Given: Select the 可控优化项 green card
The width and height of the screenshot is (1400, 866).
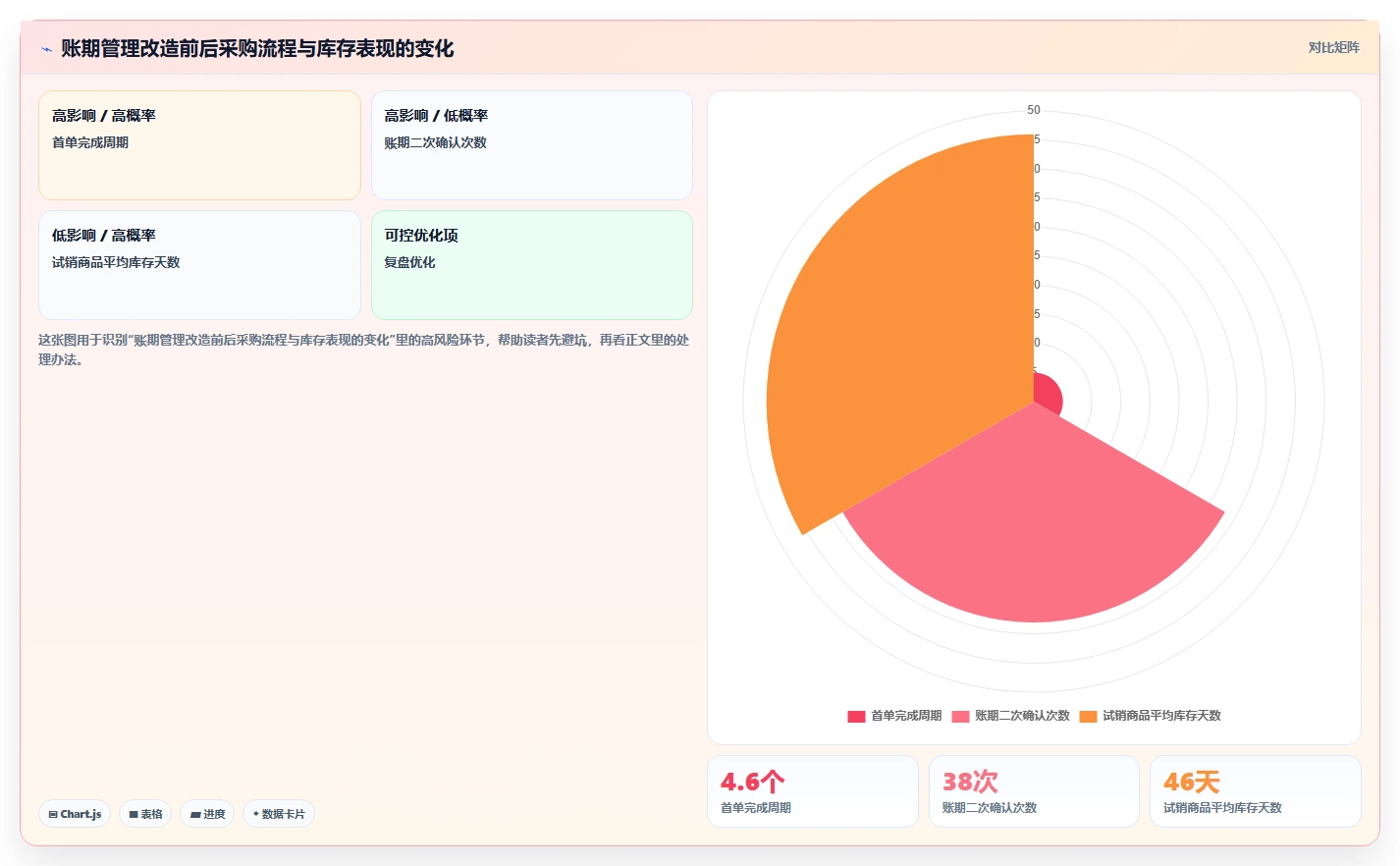Looking at the screenshot, I should [x=532, y=265].
